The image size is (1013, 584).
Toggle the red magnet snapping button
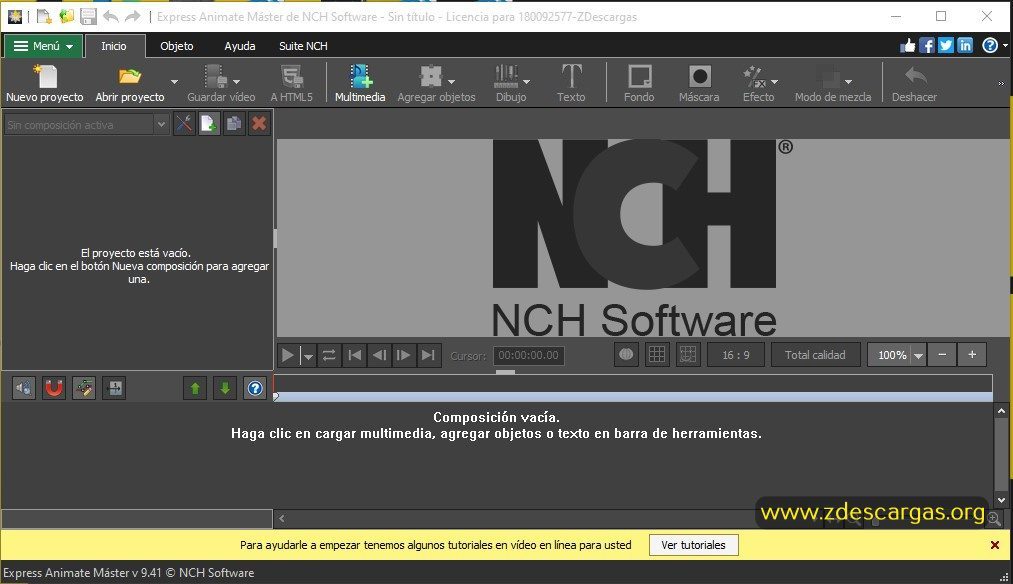[54, 388]
